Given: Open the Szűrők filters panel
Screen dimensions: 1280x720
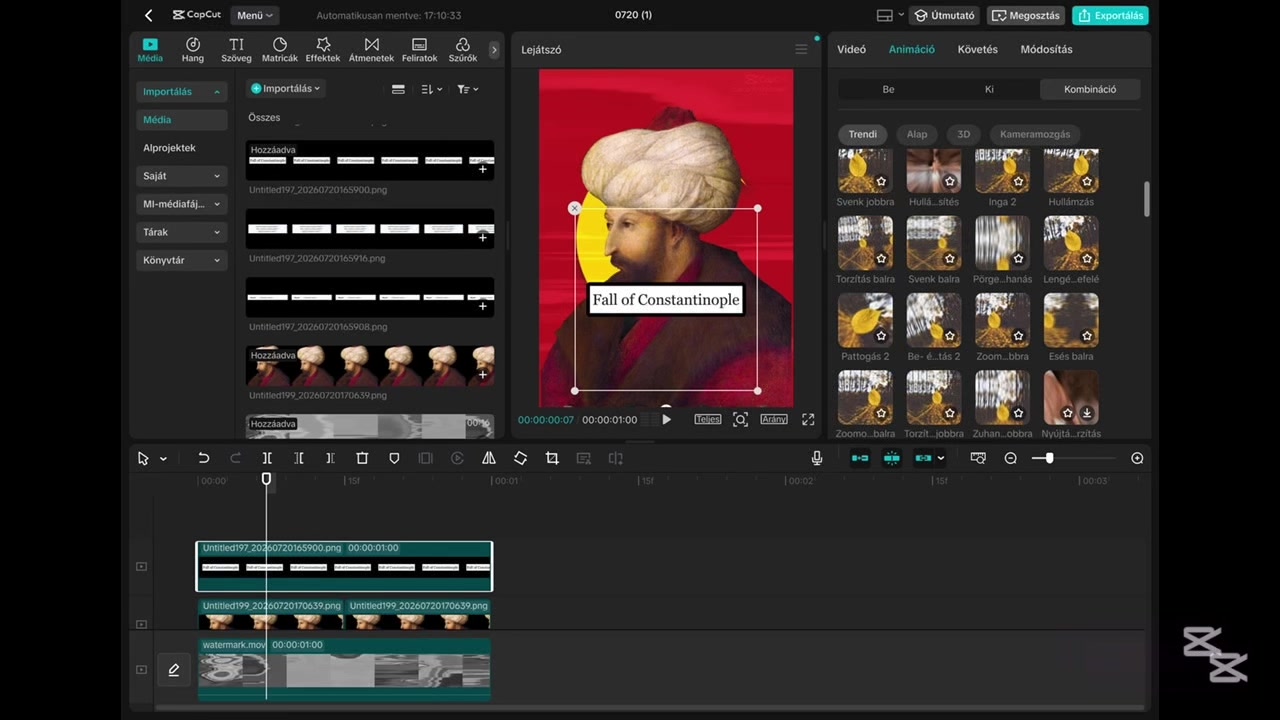Looking at the screenshot, I should [x=462, y=50].
